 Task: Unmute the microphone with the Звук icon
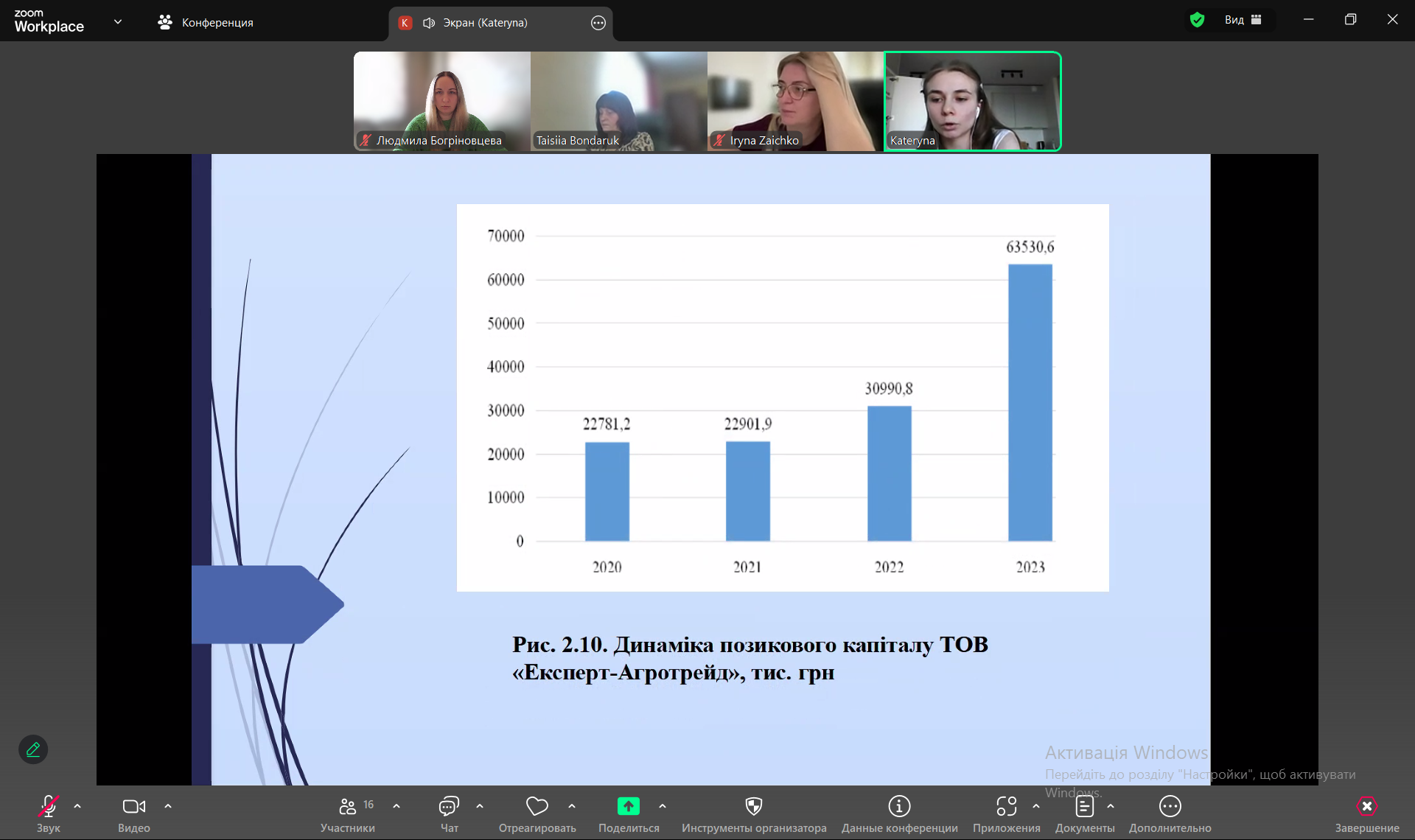click(48, 807)
